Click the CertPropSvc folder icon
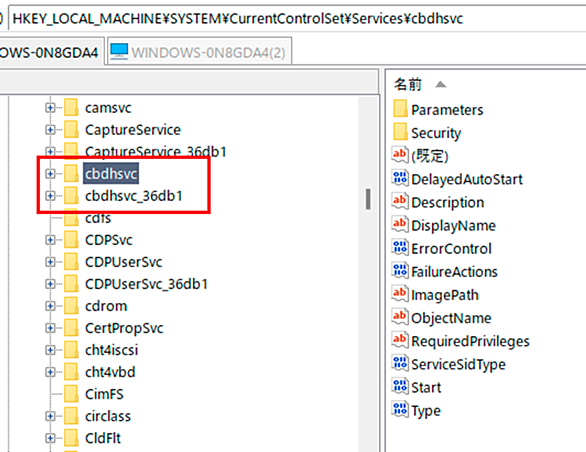 [71, 328]
